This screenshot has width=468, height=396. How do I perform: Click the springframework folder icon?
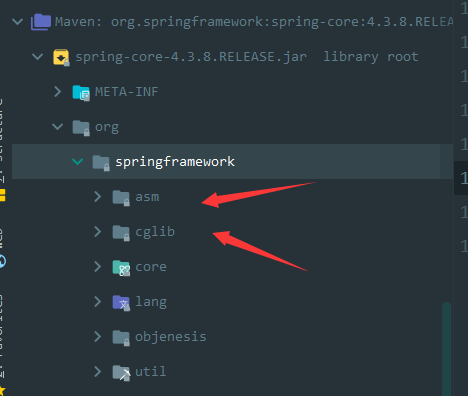click(x=101, y=163)
